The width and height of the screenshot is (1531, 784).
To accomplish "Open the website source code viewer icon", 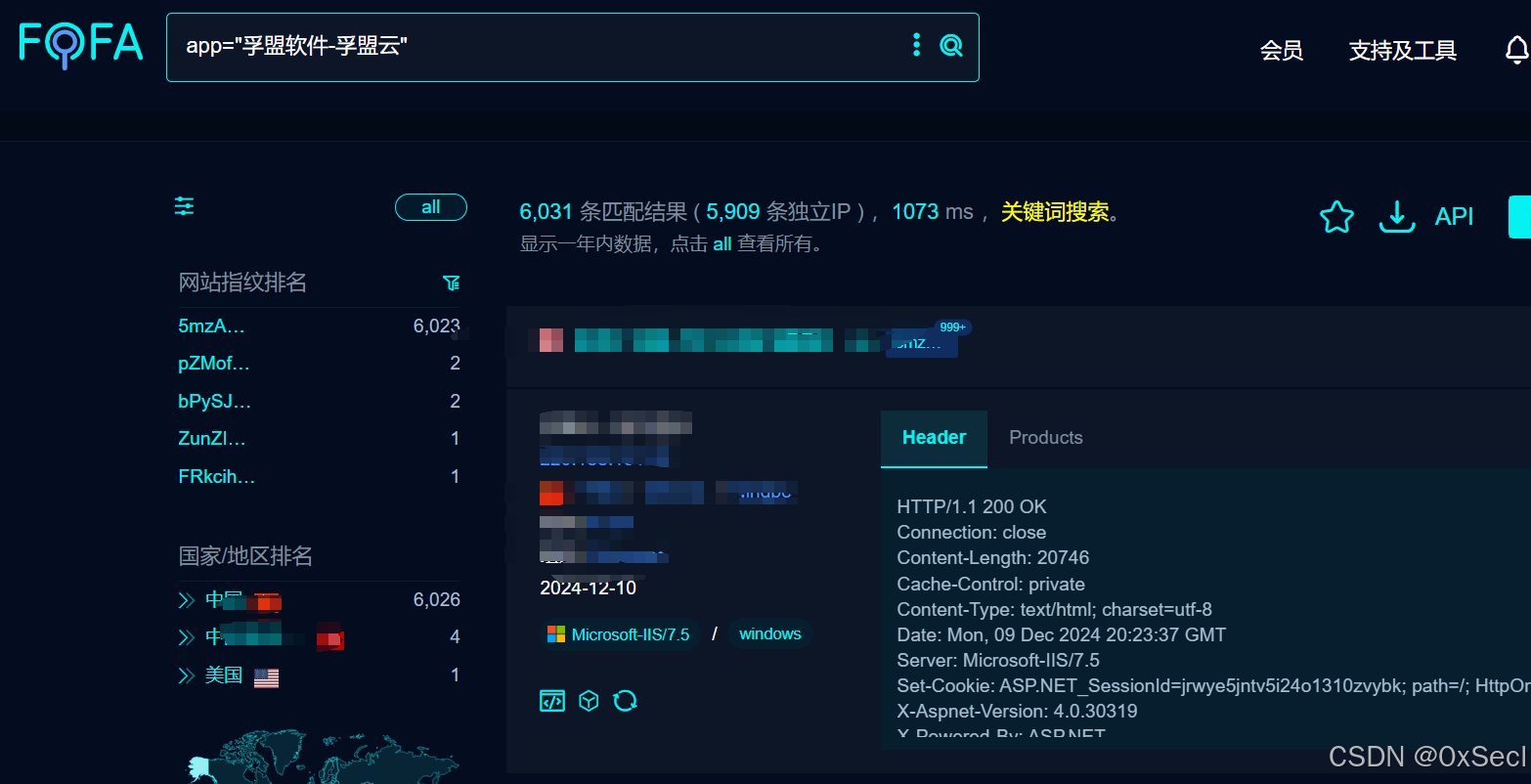I will pyautogui.click(x=551, y=700).
